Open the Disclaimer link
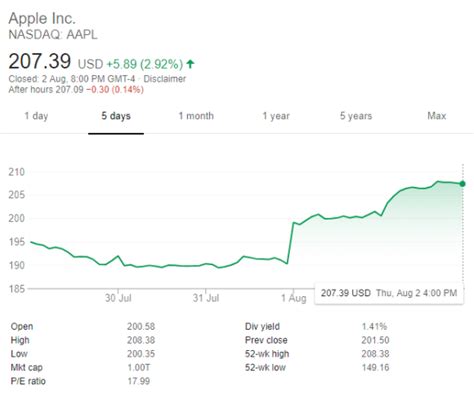 165,79
